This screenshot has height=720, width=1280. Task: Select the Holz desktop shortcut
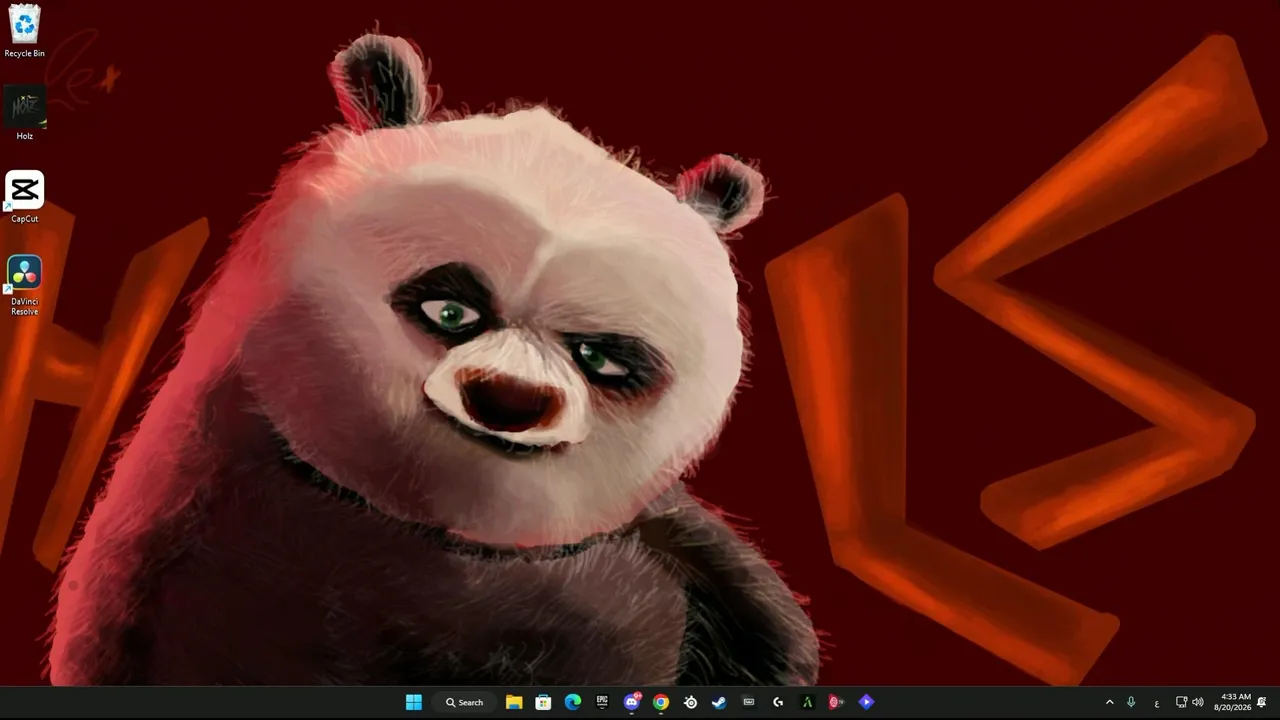[25, 113]
